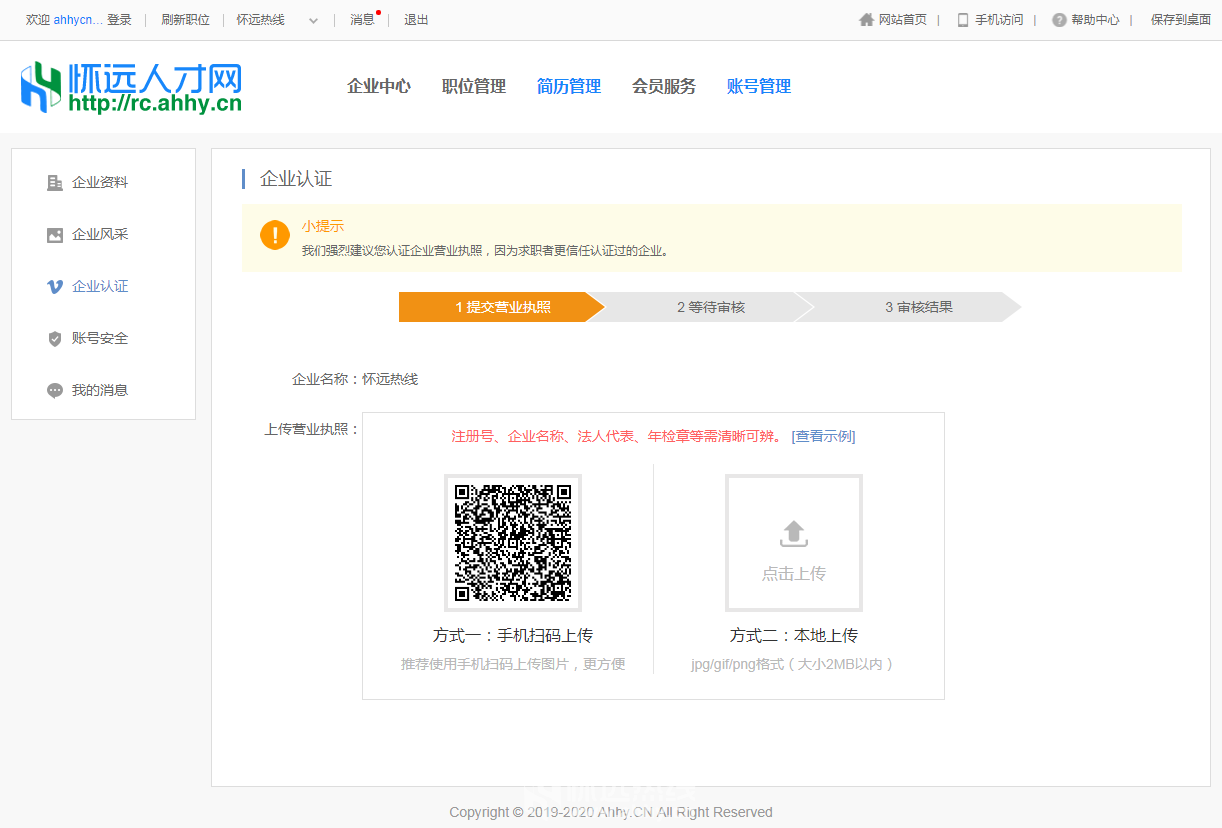The height and width of the screenshot is (828, 1222).
Task: Open the 帮助中心 link
Action: click(1095, 20)
